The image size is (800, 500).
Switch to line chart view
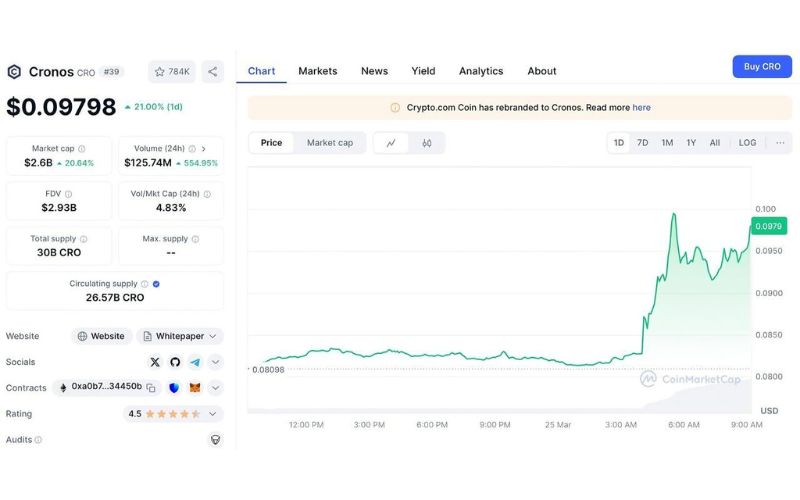[x=391, y=143]
